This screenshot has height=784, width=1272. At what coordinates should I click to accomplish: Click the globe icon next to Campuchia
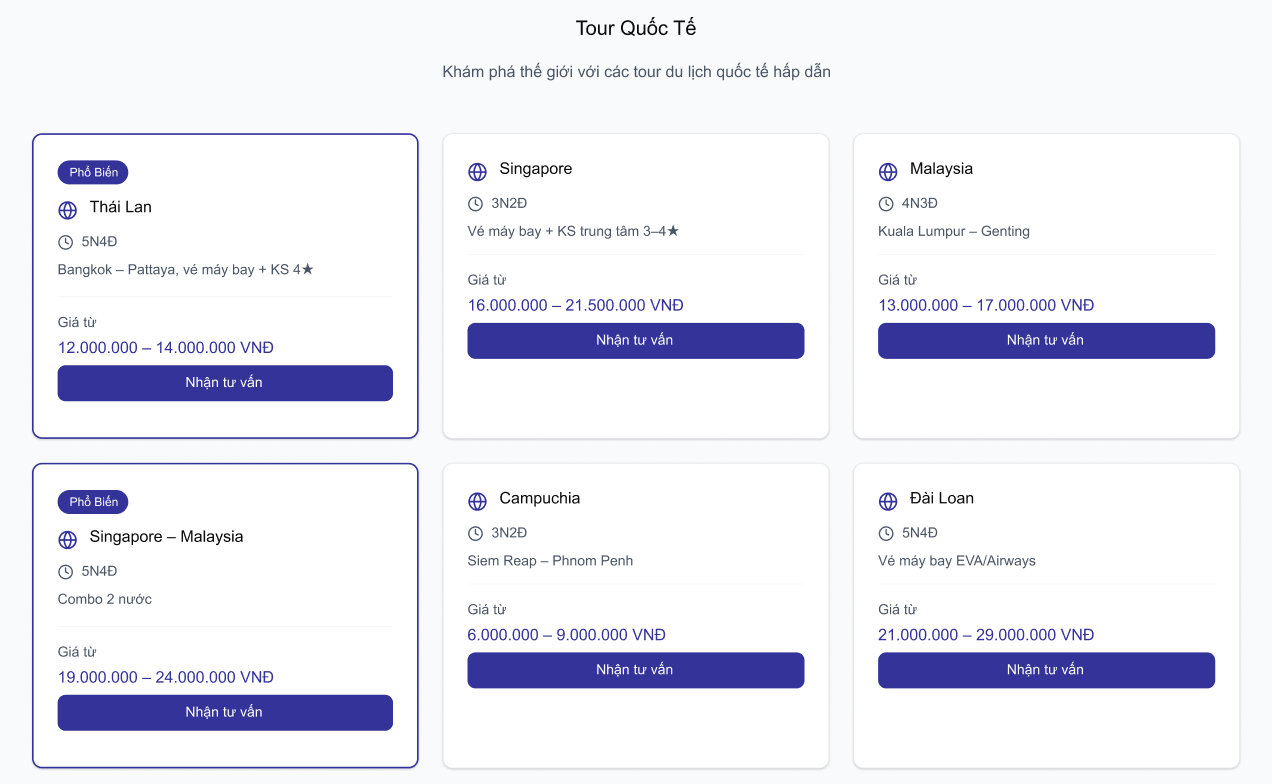tap(477, 501)
